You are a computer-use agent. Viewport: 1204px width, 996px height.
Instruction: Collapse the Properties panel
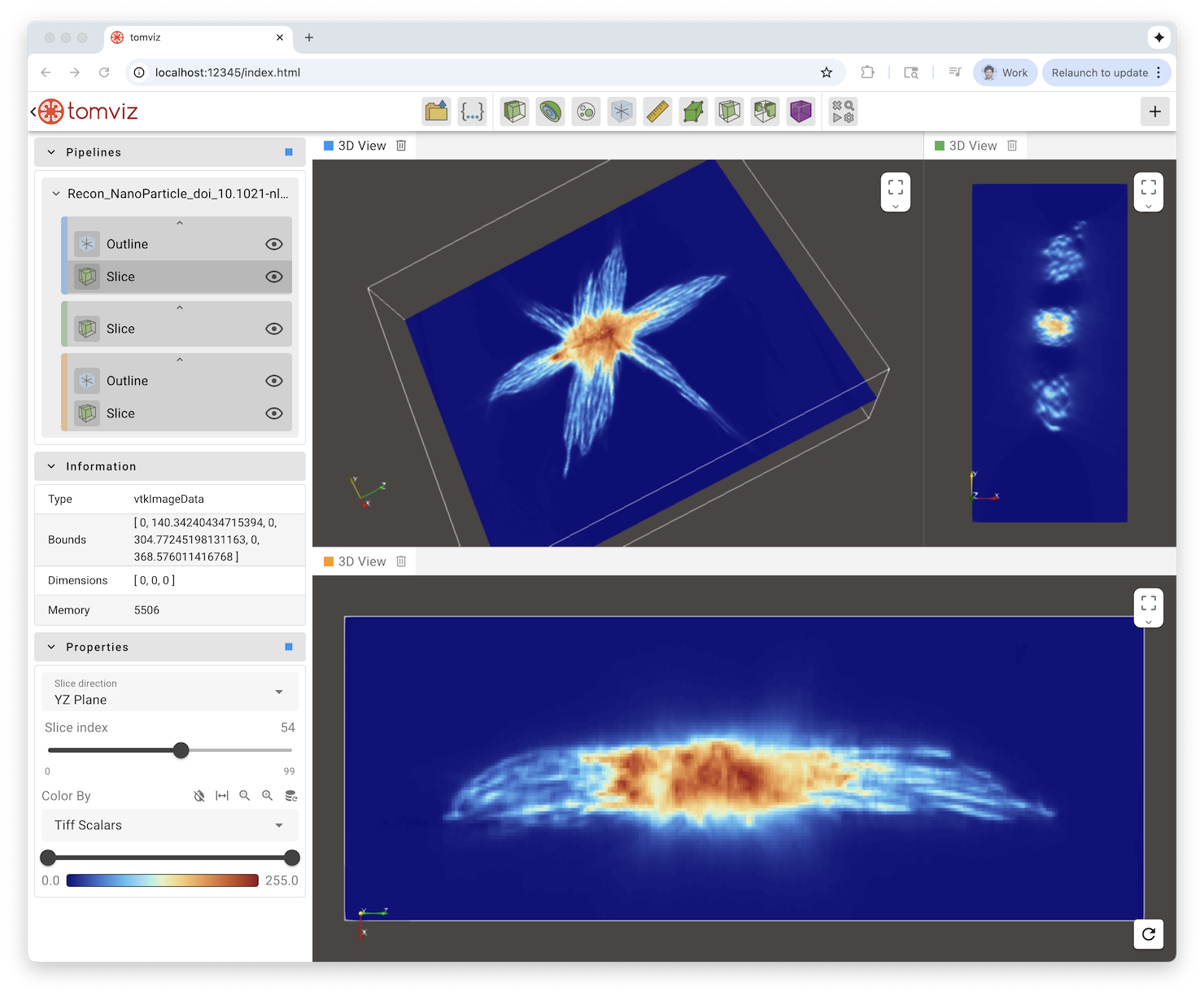[x=51, y=647]
